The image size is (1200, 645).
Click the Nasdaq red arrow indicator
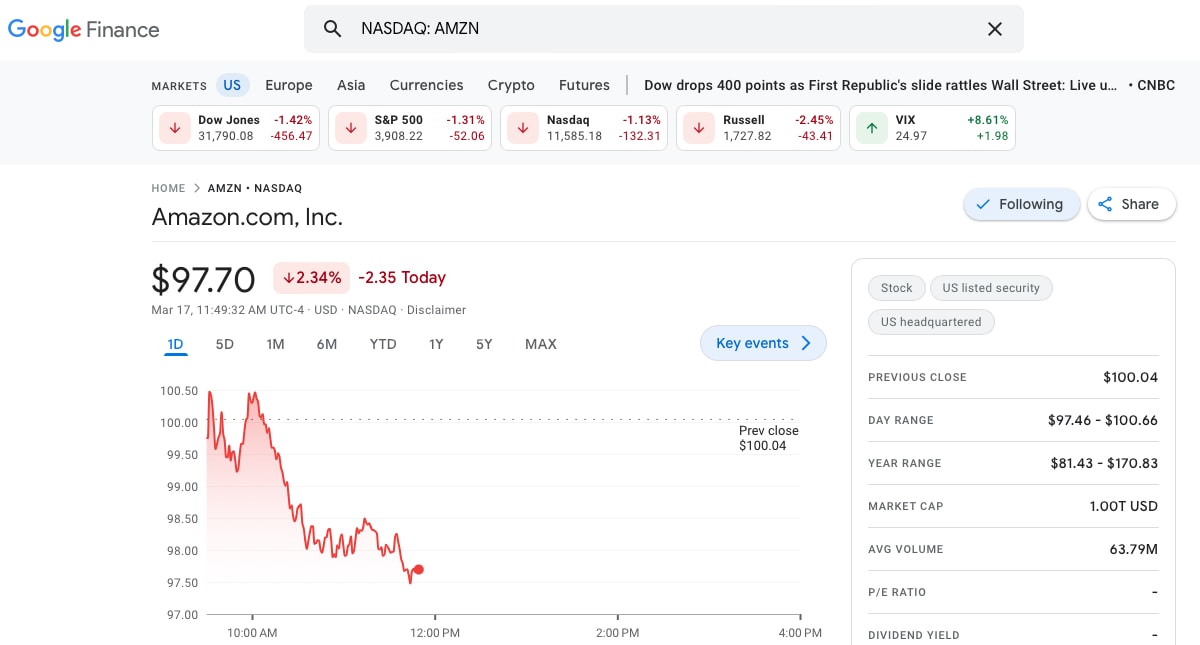(x=522, y=128)
